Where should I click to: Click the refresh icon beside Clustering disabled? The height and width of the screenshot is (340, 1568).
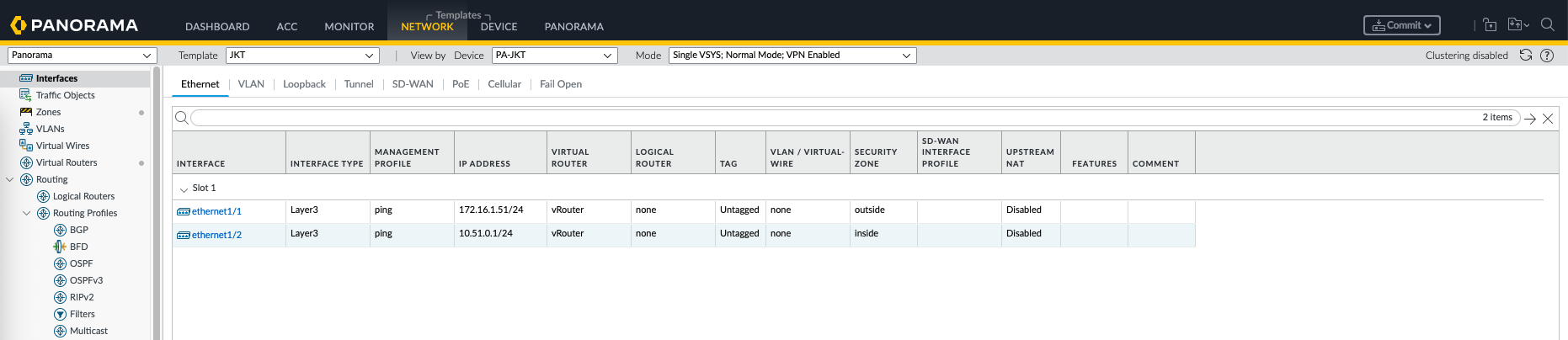point(1525,56)
